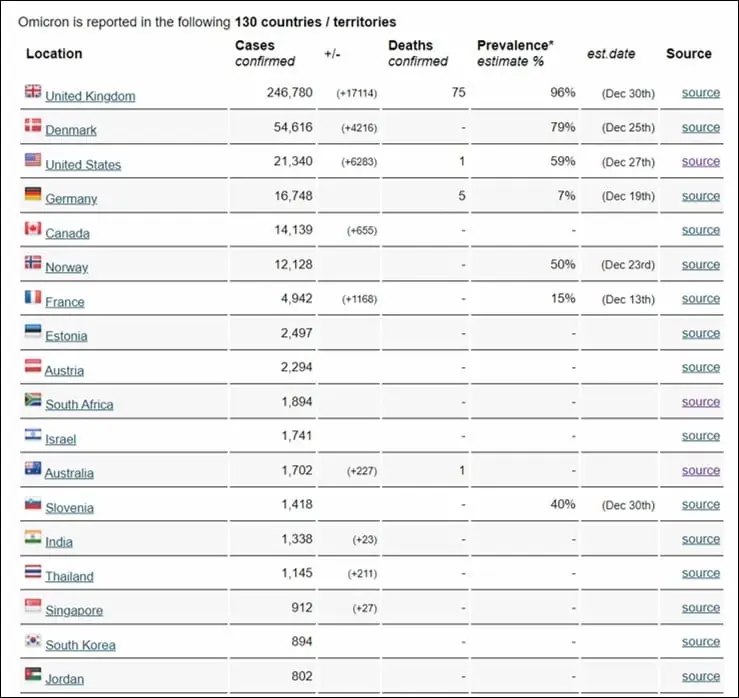Click the Location column header
Screen dimensions: 739x698
coord(54,54)
